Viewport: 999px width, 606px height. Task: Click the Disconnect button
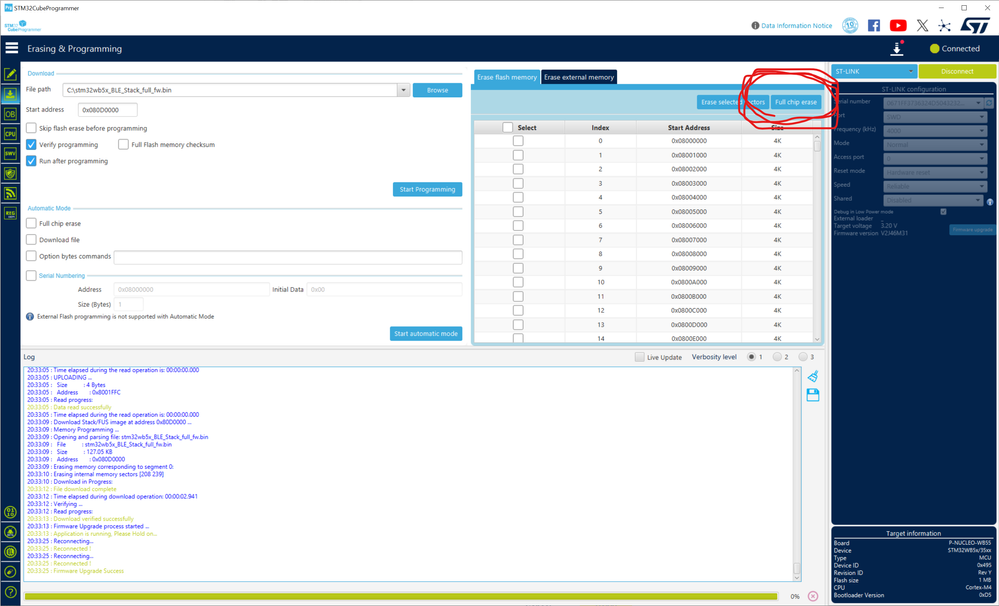(x=957, y=71)
